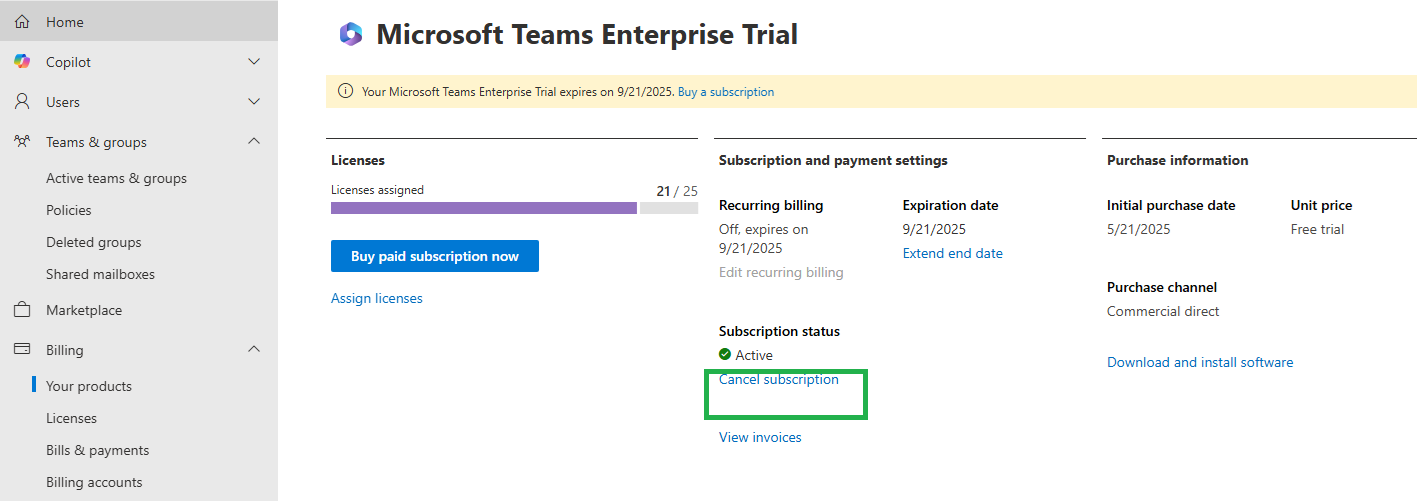Click Buy paid subscription now button
Screen dimensions: 1417x501
pyautogui.click(x=435, y=256)
